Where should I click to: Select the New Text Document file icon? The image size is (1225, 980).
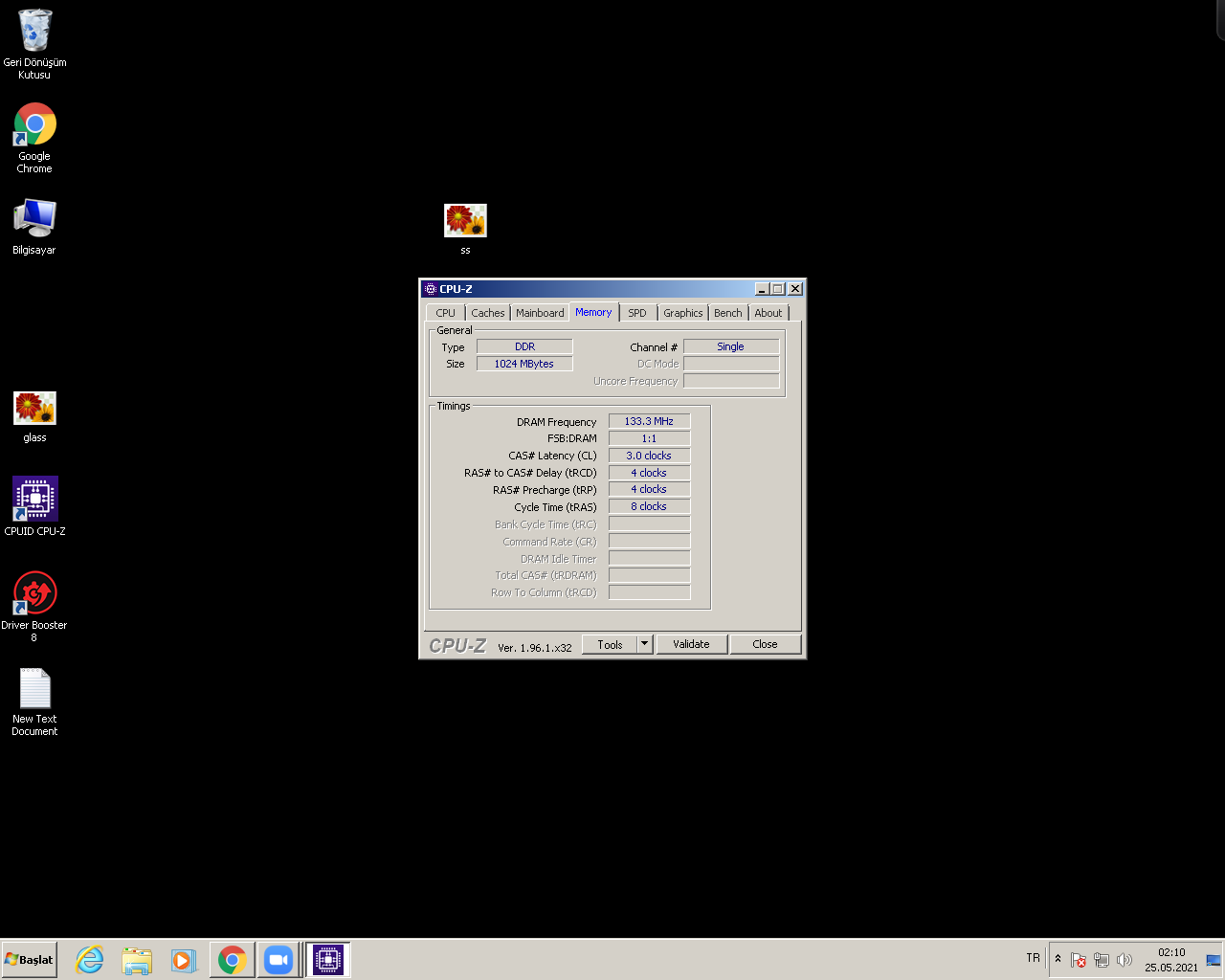pyautogui.click(x=34, y=701)
